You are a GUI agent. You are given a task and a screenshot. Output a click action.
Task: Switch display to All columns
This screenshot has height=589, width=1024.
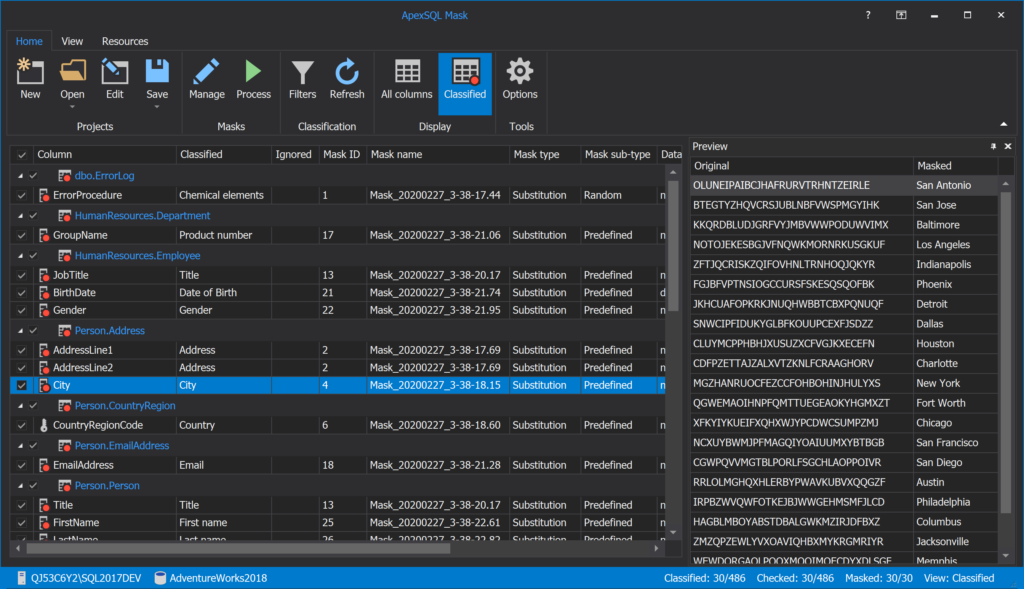pyautogui.click(x=406, y=78)
